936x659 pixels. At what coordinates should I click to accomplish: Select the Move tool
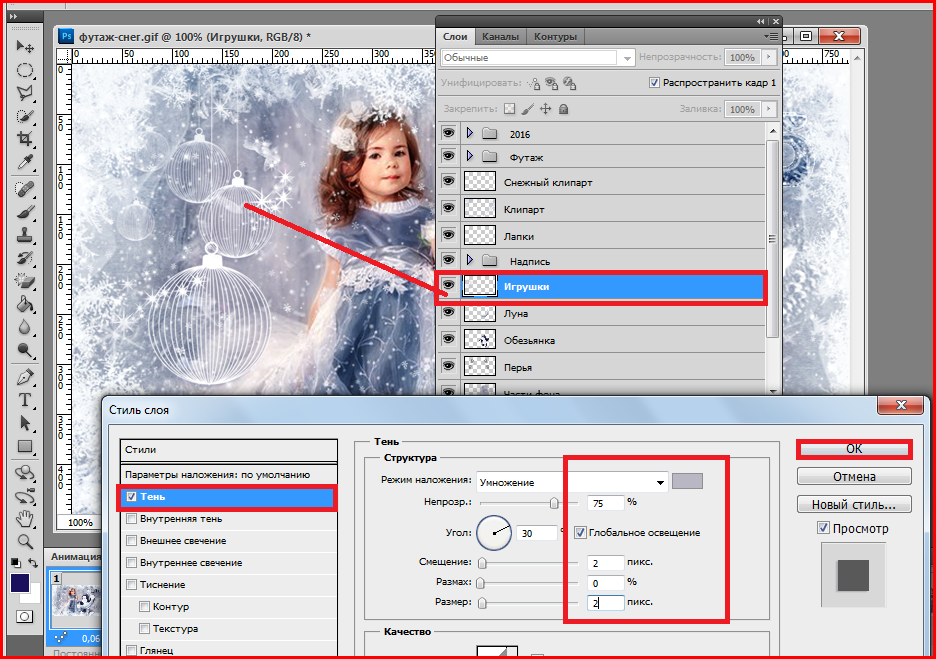25,47
